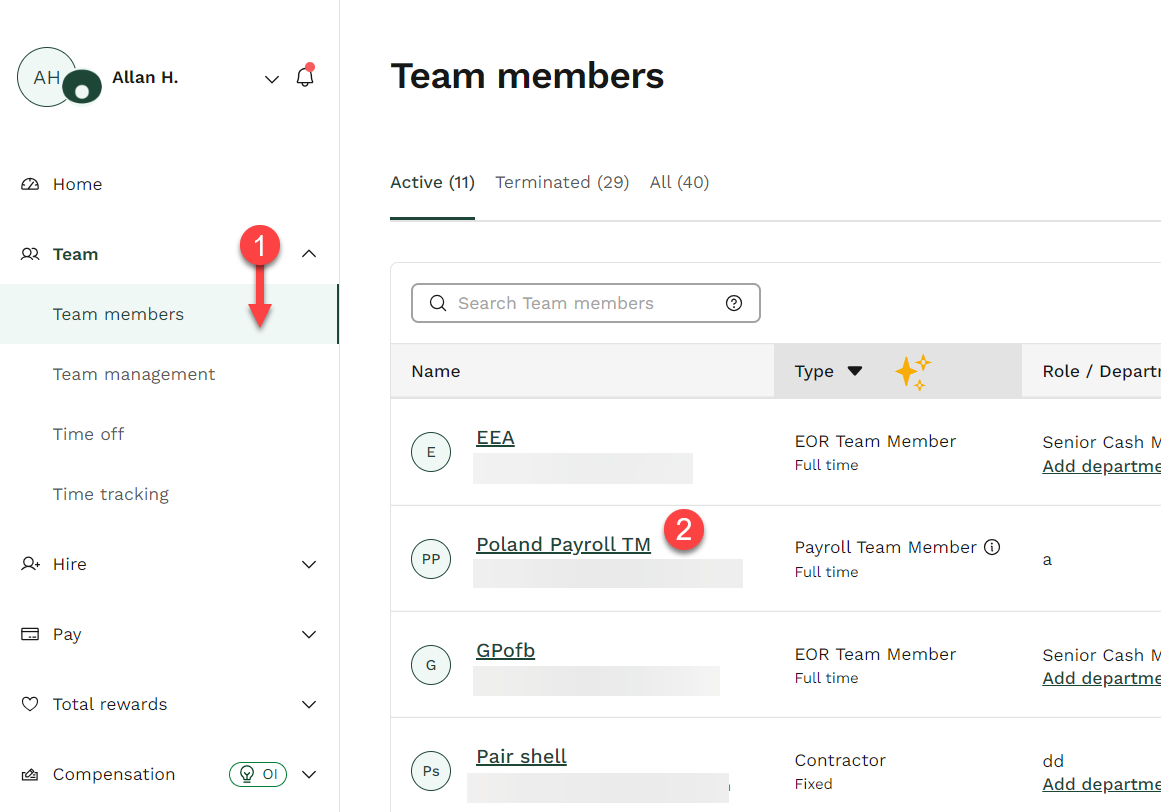Image resolution: width=1161 pixels, height=812 pixels.
Task: Click the Compensation pencil icon
Action: (31, 774)
